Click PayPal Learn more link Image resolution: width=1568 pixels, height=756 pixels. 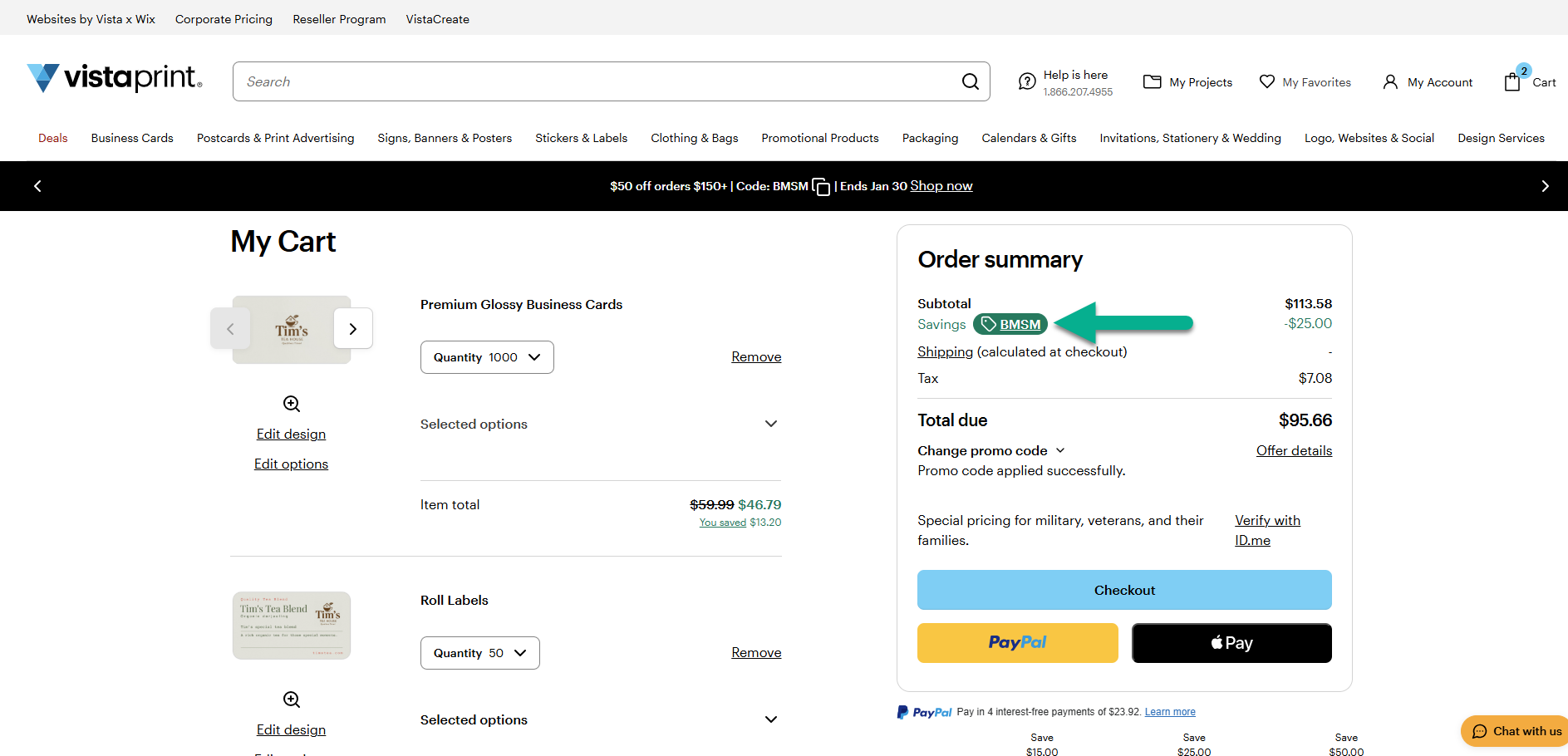1170,712
